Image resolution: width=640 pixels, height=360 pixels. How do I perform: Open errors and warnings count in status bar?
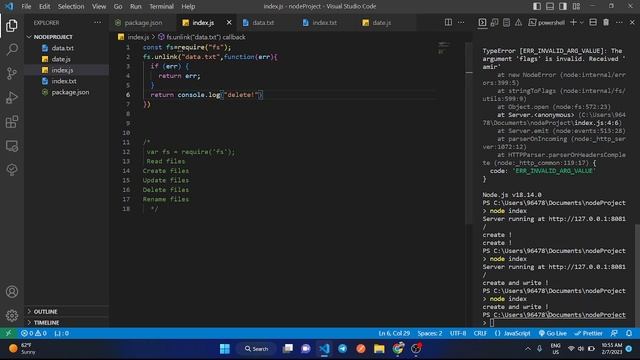pos(34,333)
